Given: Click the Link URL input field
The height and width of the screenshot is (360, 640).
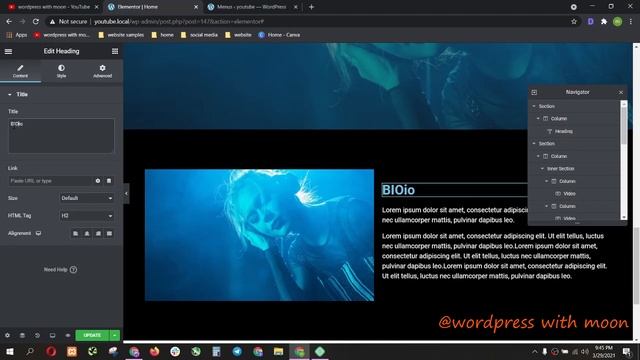Looking at the screenshot, I should (x=51, y=181).
